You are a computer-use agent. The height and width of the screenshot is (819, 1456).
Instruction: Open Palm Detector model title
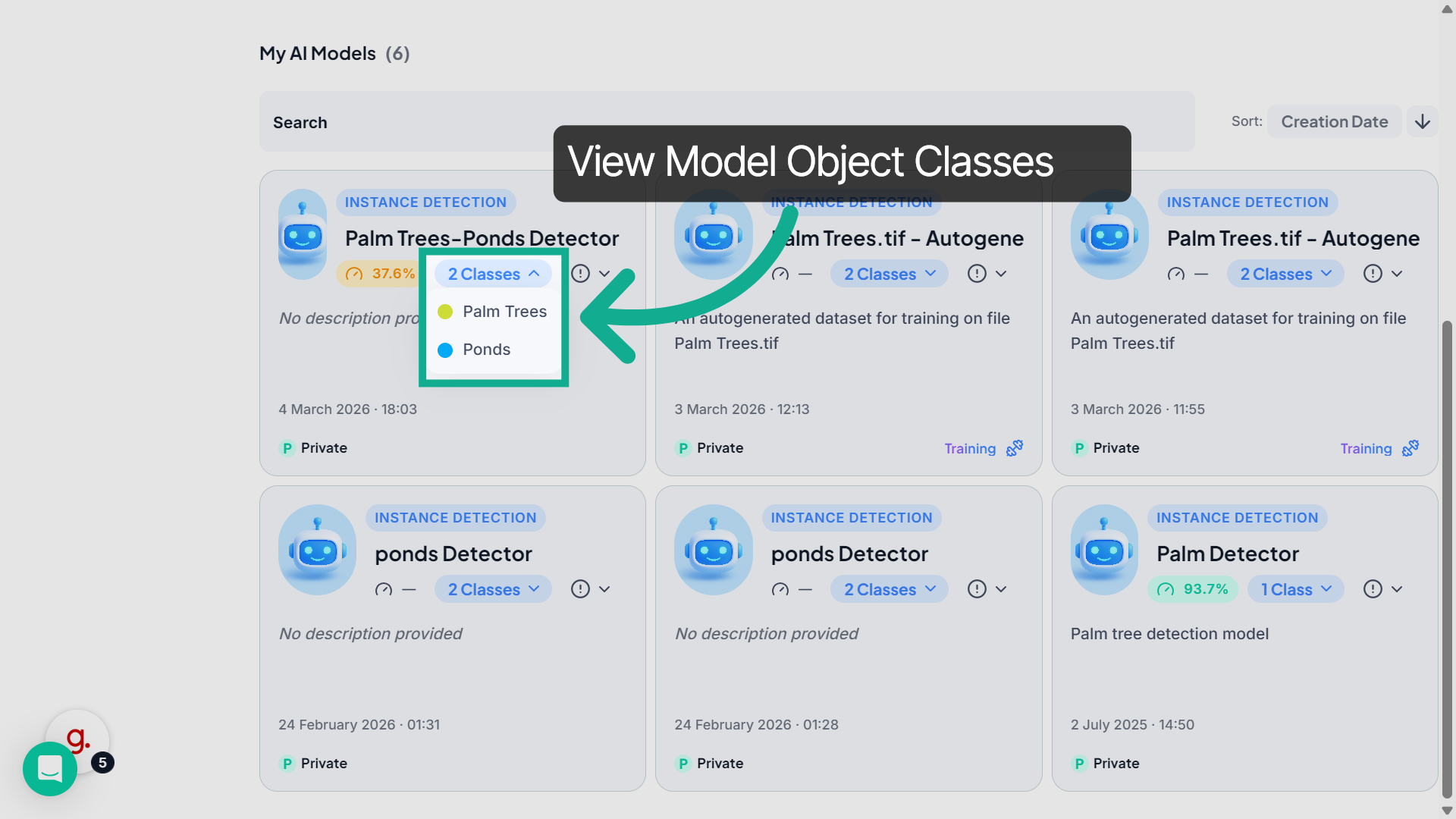pyautogui.click(x=1227, y=554)
